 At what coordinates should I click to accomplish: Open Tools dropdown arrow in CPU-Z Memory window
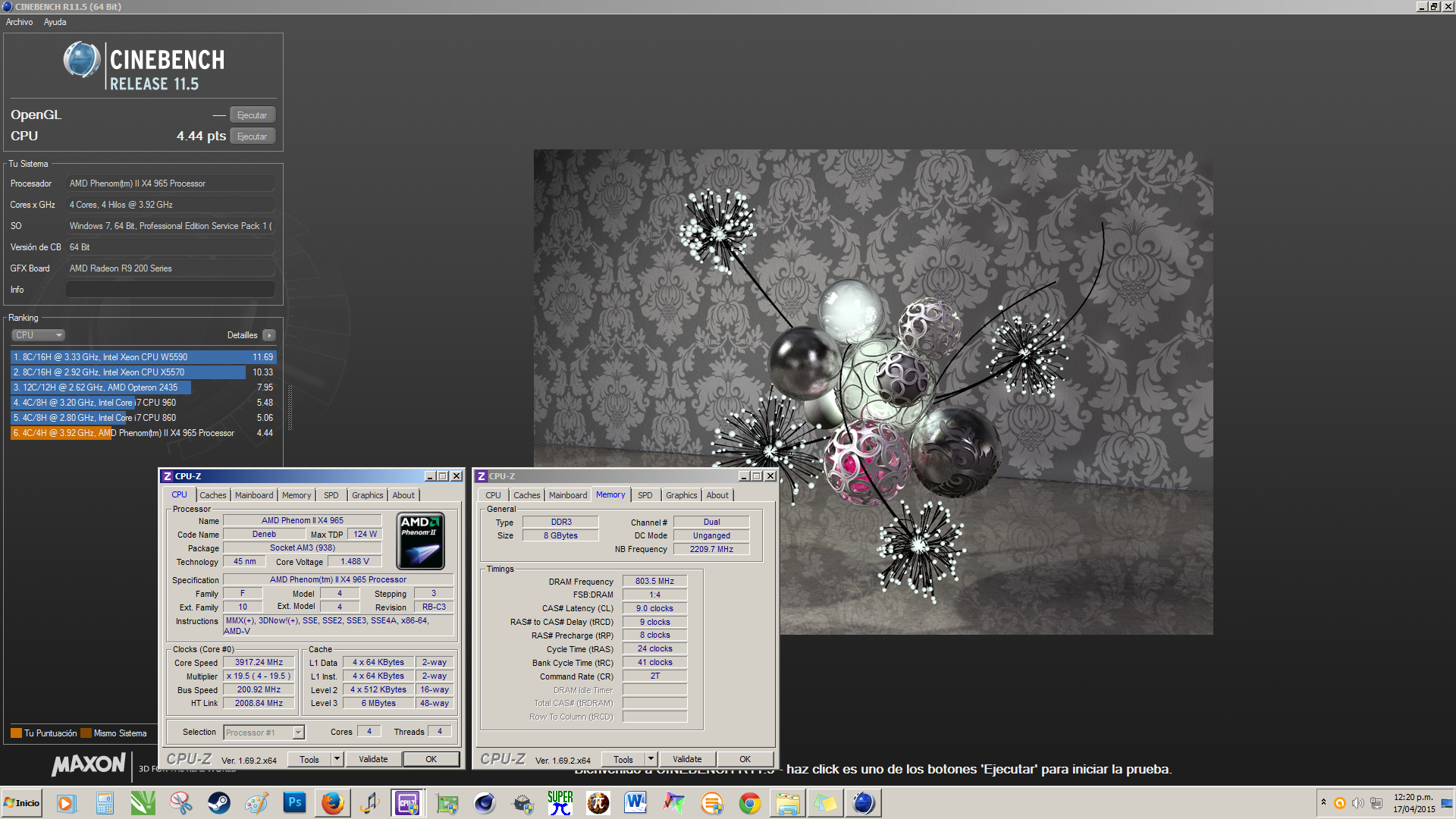pos(651,759)
